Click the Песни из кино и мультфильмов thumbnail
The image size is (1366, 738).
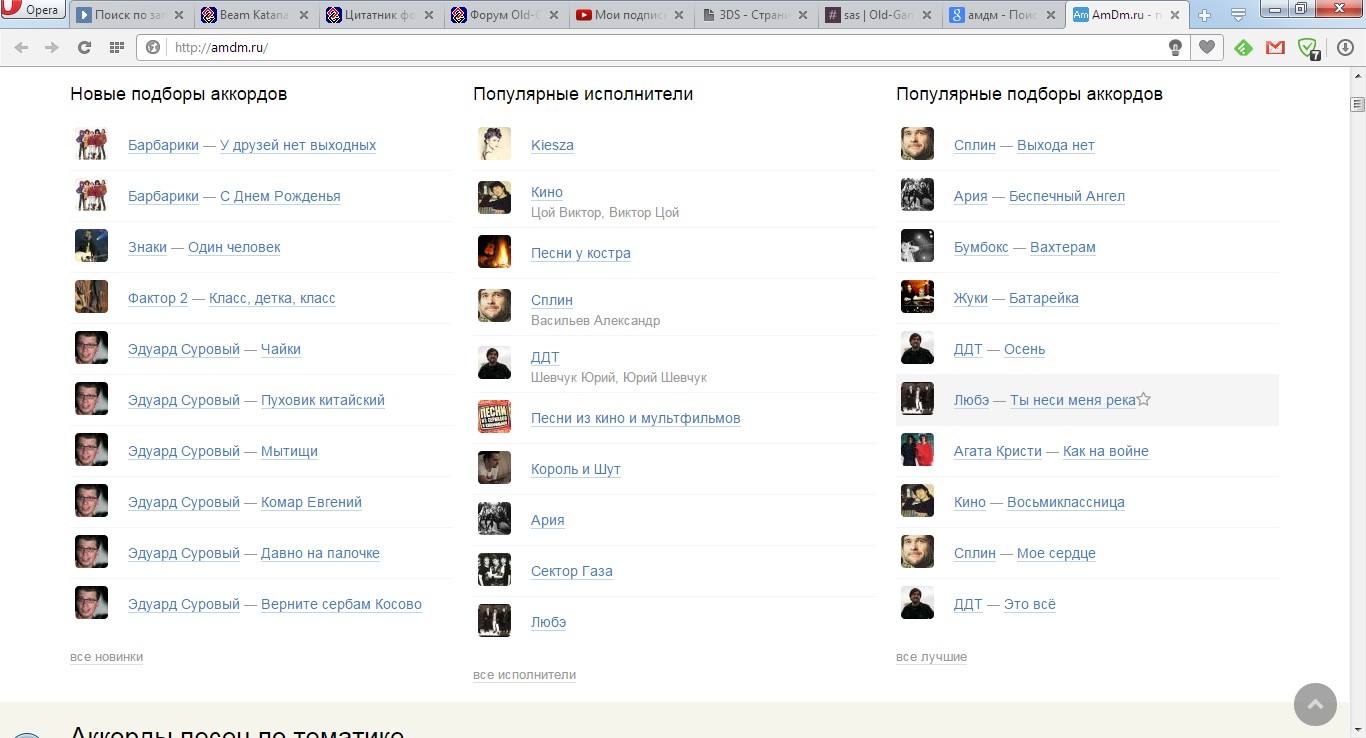pyautogui.click(x=494, y=417)
